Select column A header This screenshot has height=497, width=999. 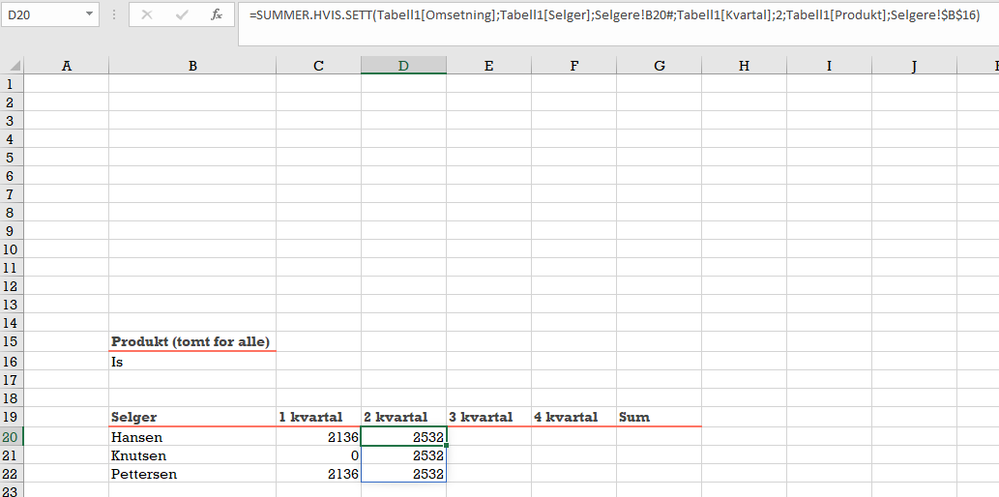pos(66,66)
